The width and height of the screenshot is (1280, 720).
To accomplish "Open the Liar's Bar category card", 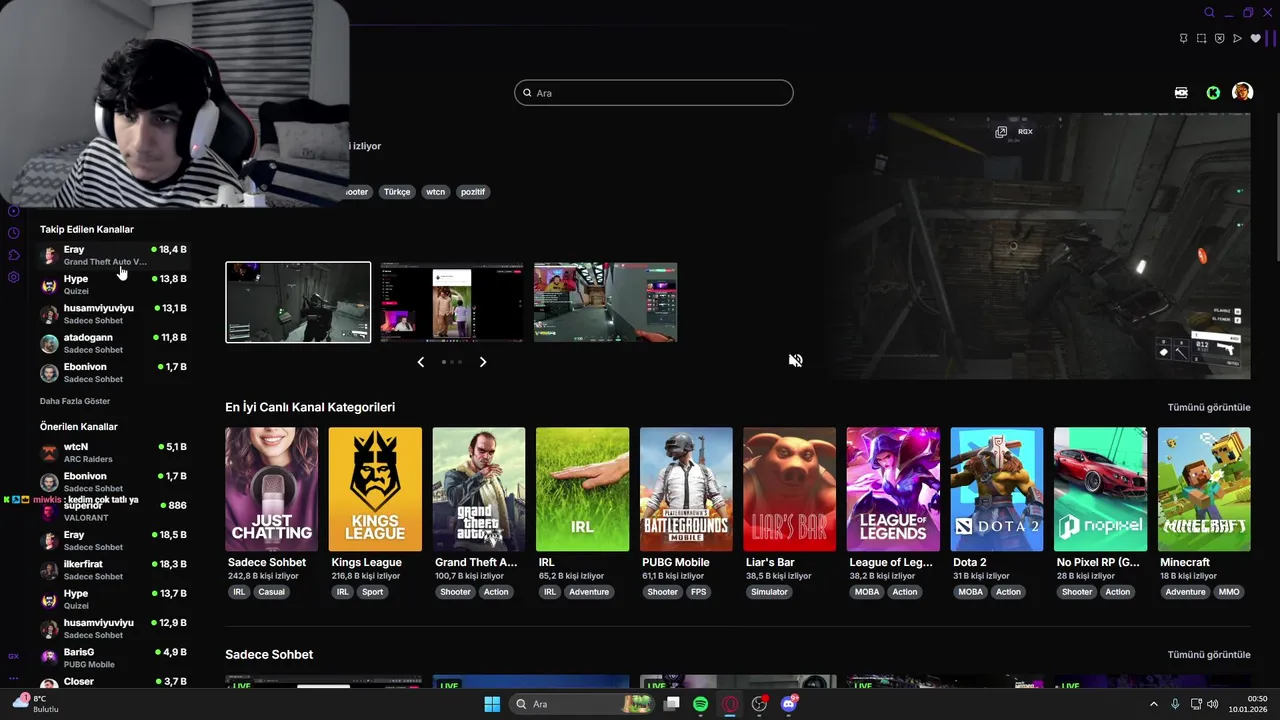I will 790,489.
